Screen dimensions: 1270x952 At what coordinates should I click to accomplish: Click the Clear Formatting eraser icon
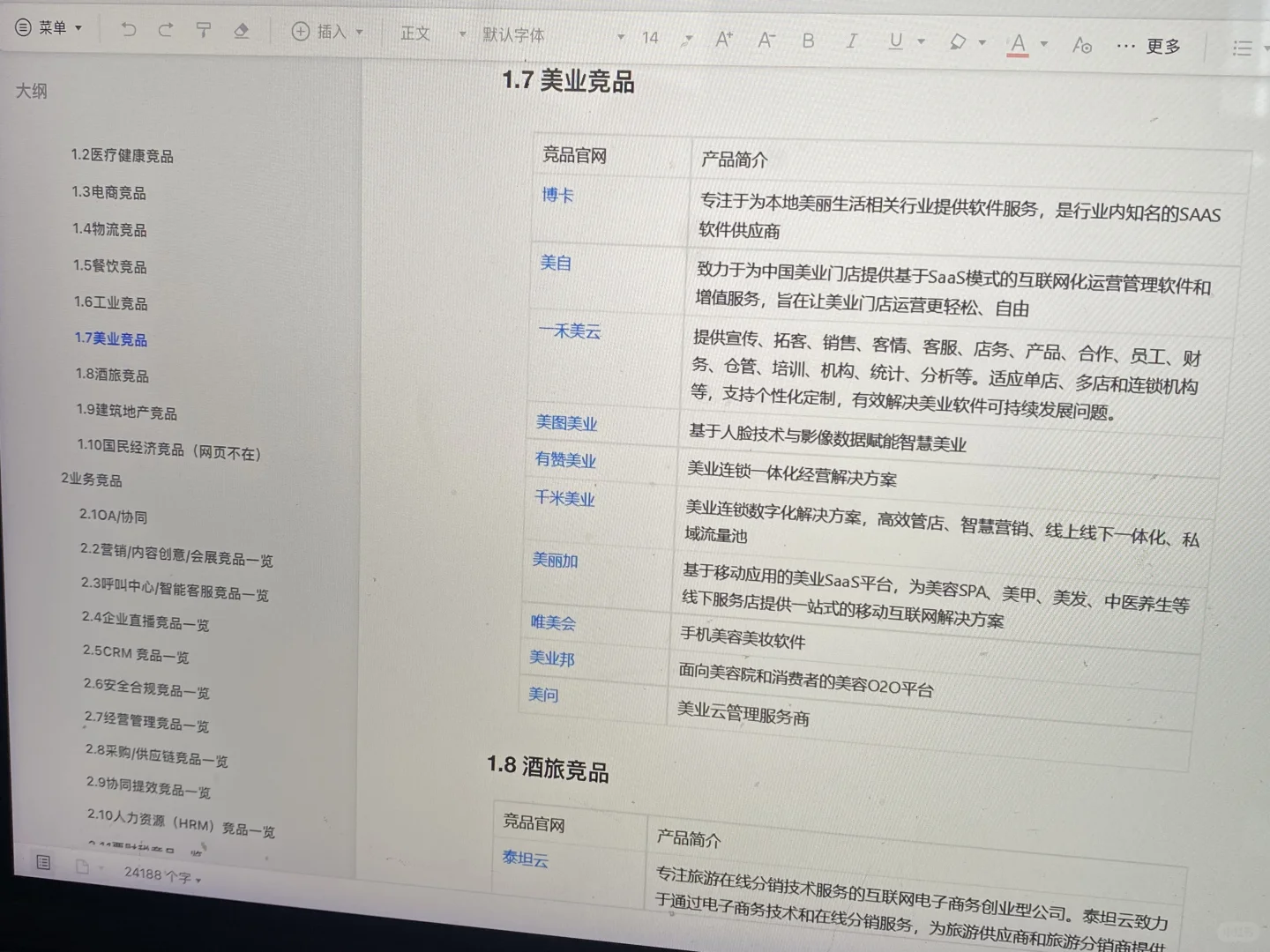[241, 30]
